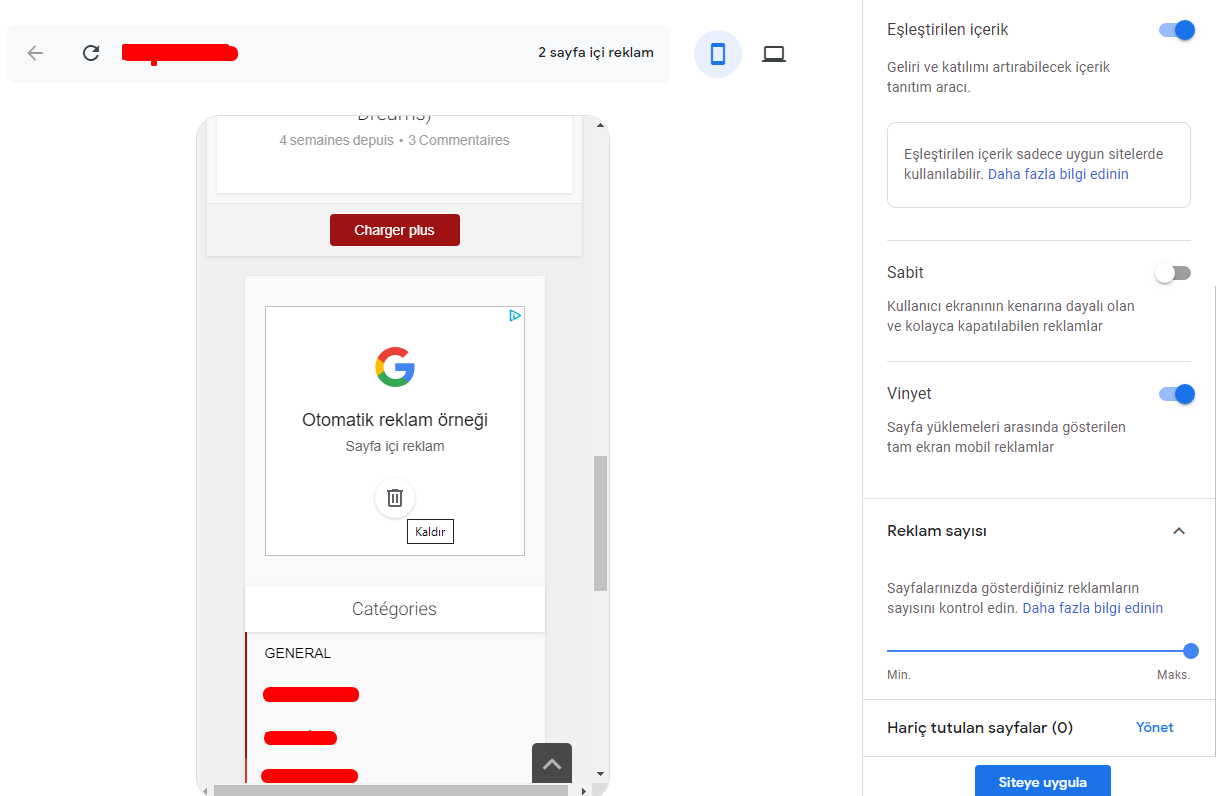Open Daha fazla bilgi edinin under Reklam sayısı
Image resolution: width=1216 pixels, height=796 pixels.
[1092, 608]
